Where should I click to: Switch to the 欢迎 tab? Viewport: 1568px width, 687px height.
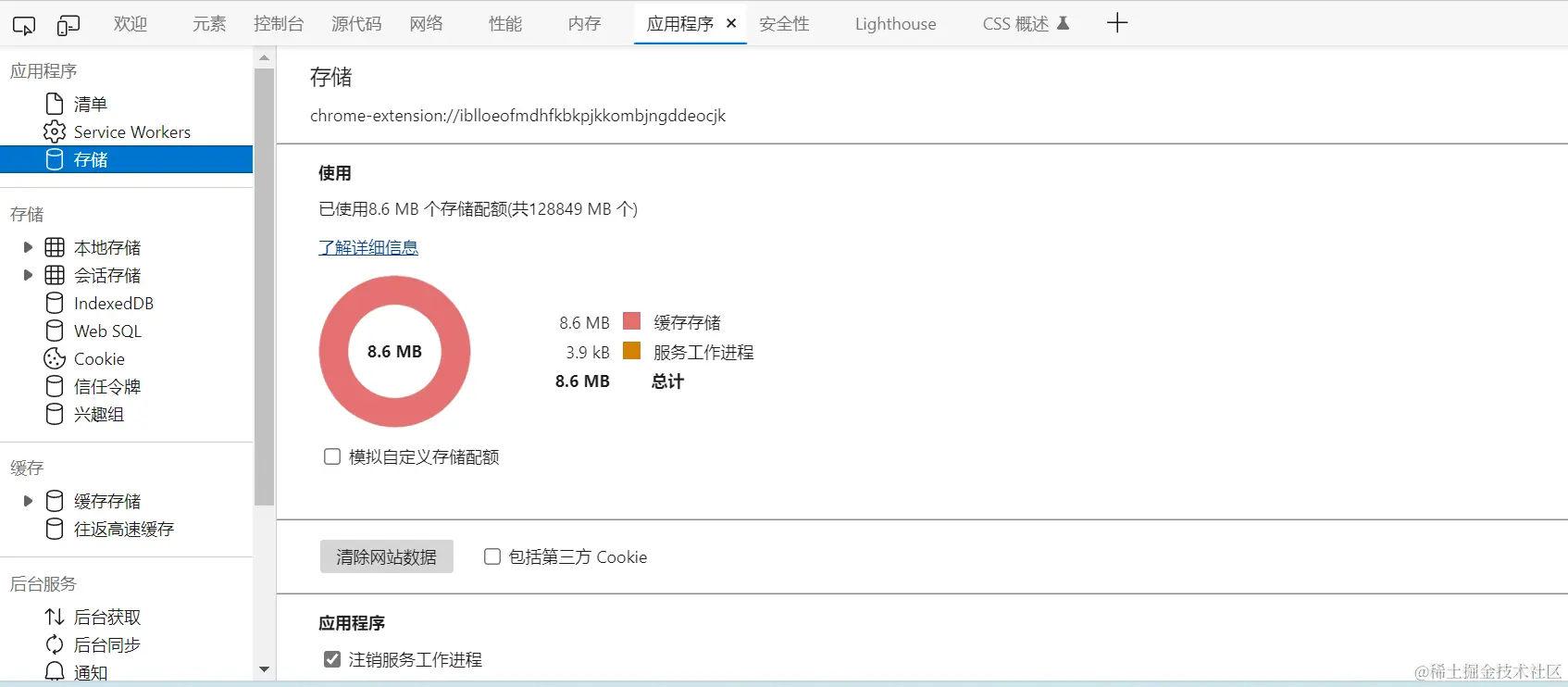pyautogui.click(x=131, y=24)
